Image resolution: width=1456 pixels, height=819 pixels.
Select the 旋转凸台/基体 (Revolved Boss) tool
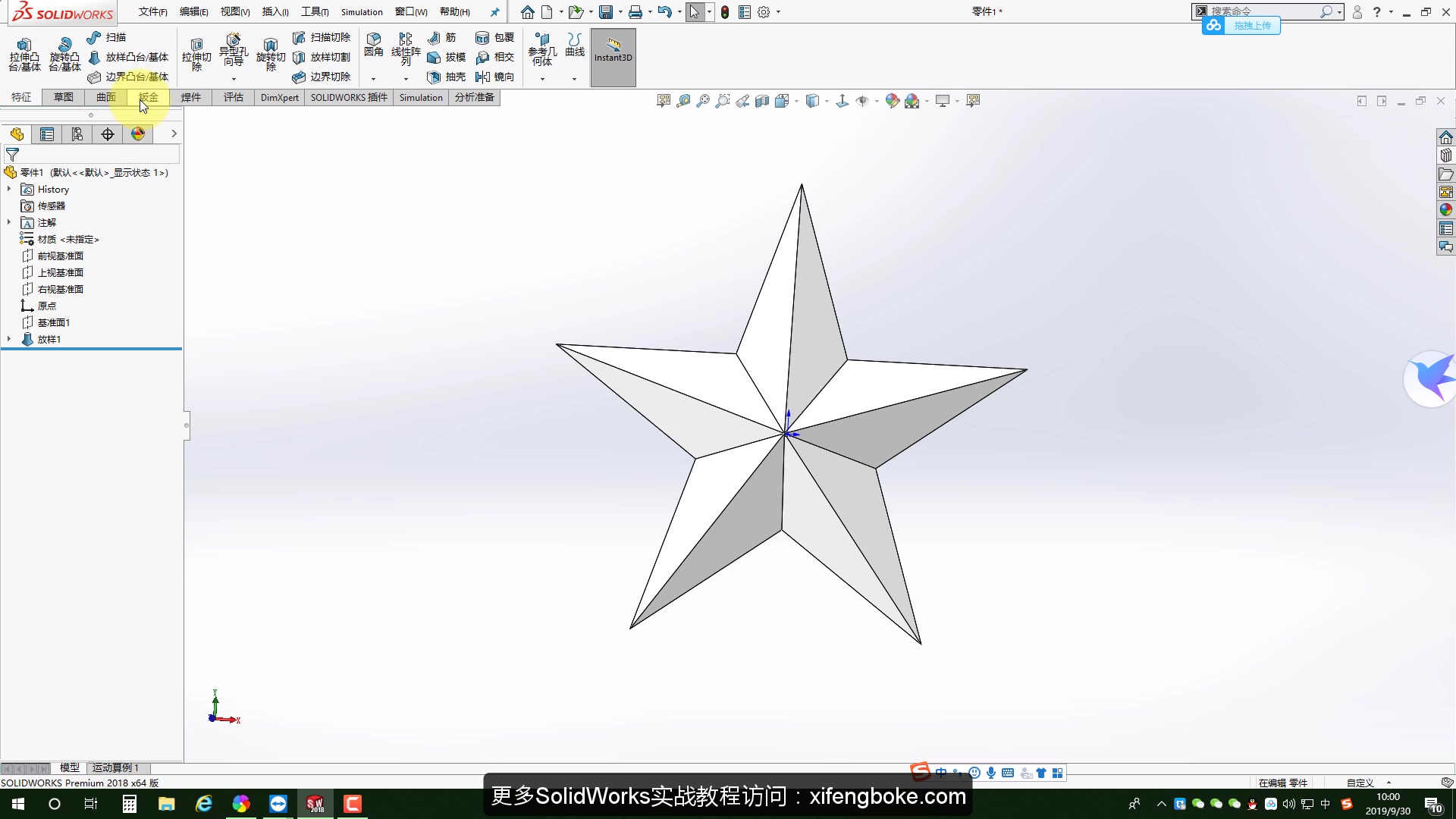(x=64, y=55)
